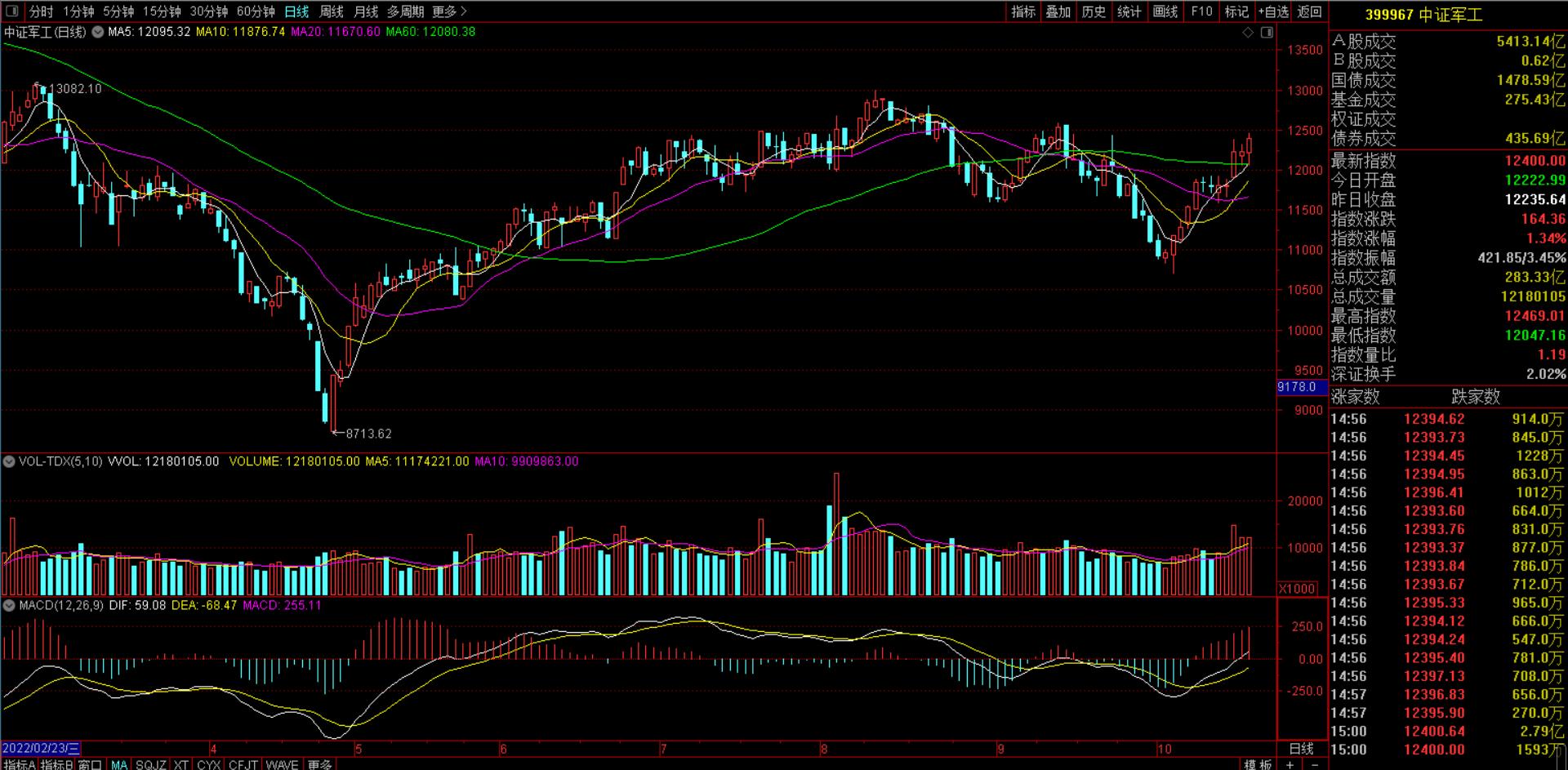
Task: Open F10 company info
Action: (1201, 11)
